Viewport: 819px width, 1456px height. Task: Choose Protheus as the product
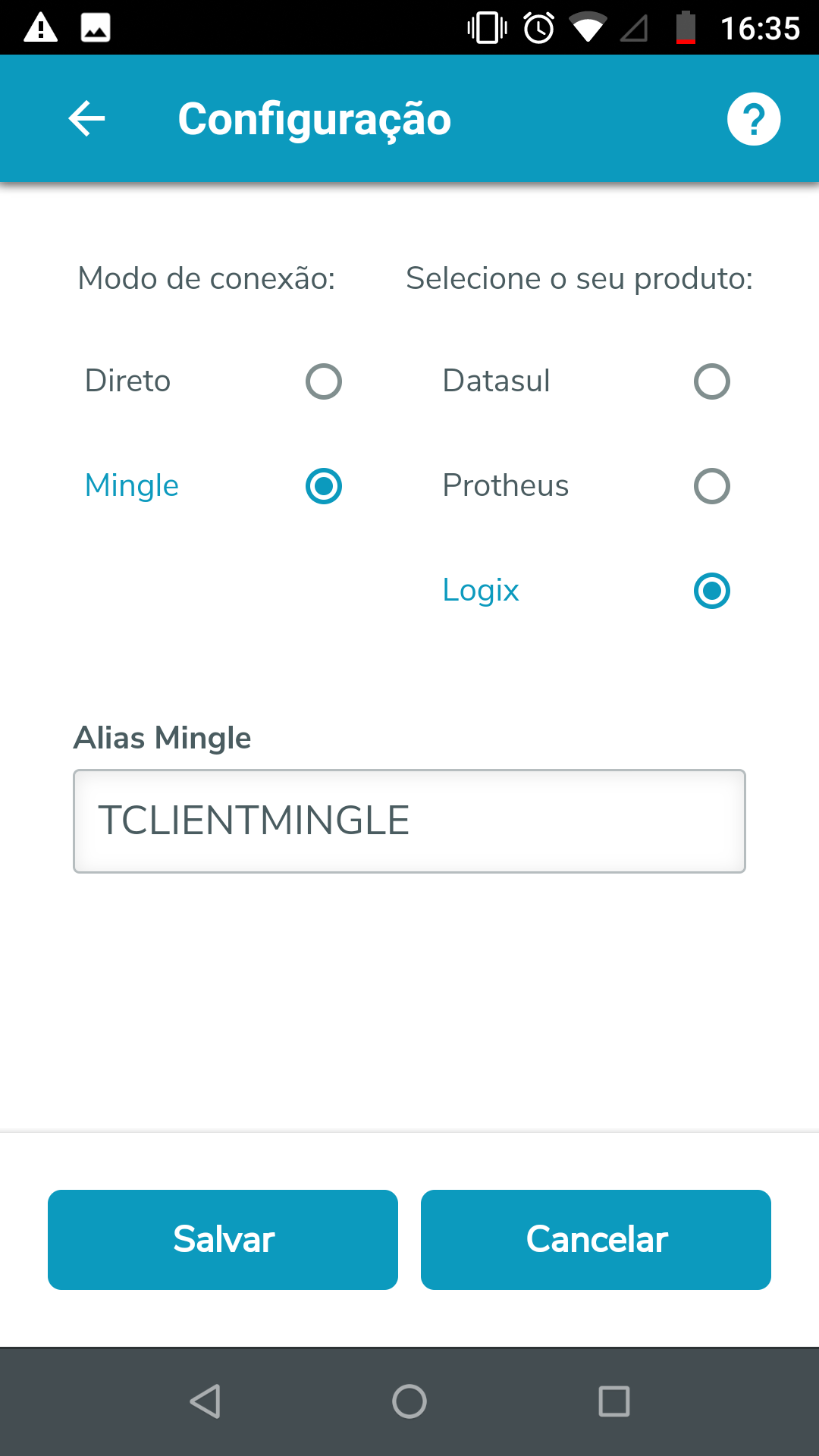pos(711,486)
